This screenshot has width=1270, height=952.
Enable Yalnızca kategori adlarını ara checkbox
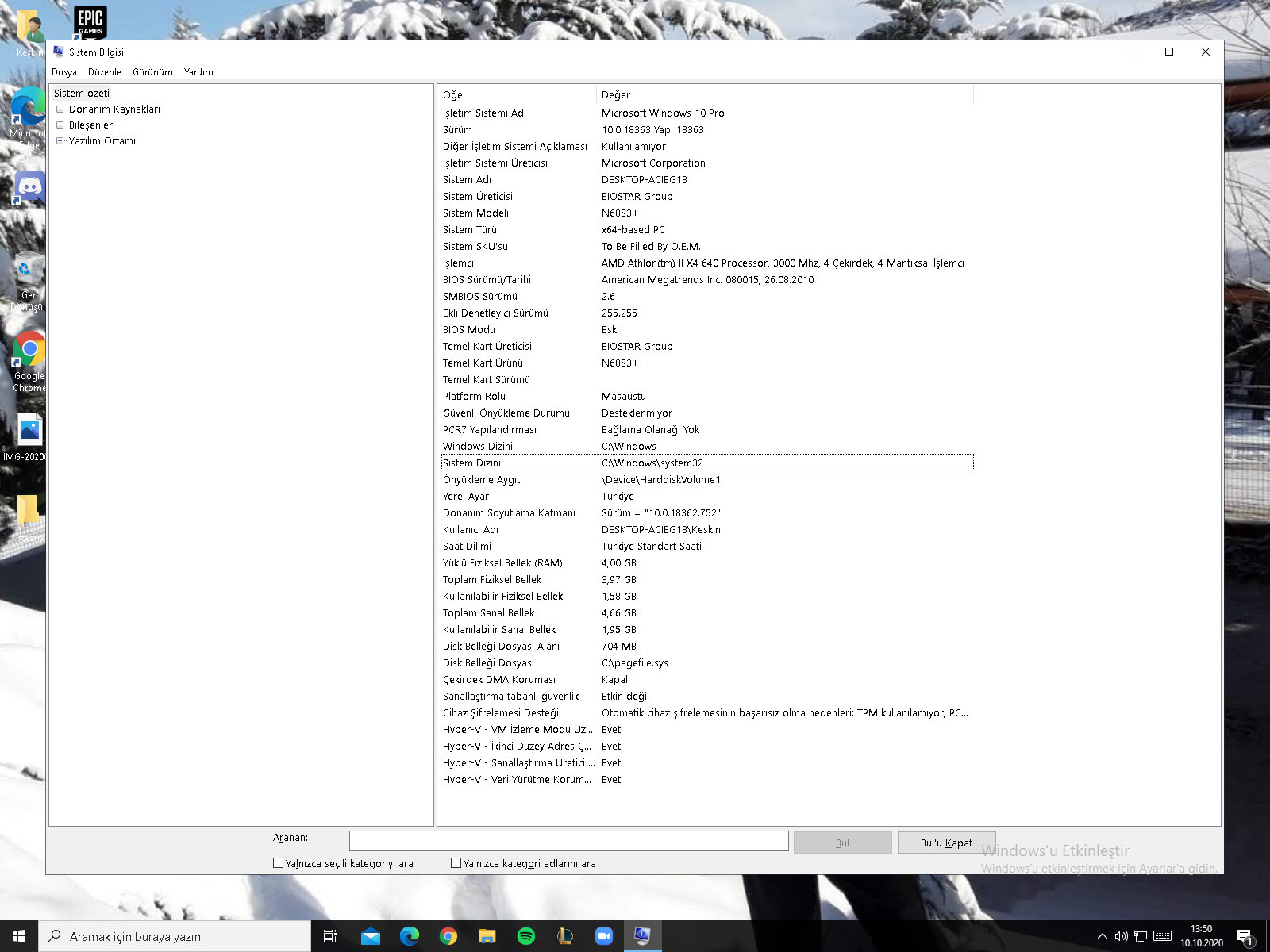tap(456, 863)
